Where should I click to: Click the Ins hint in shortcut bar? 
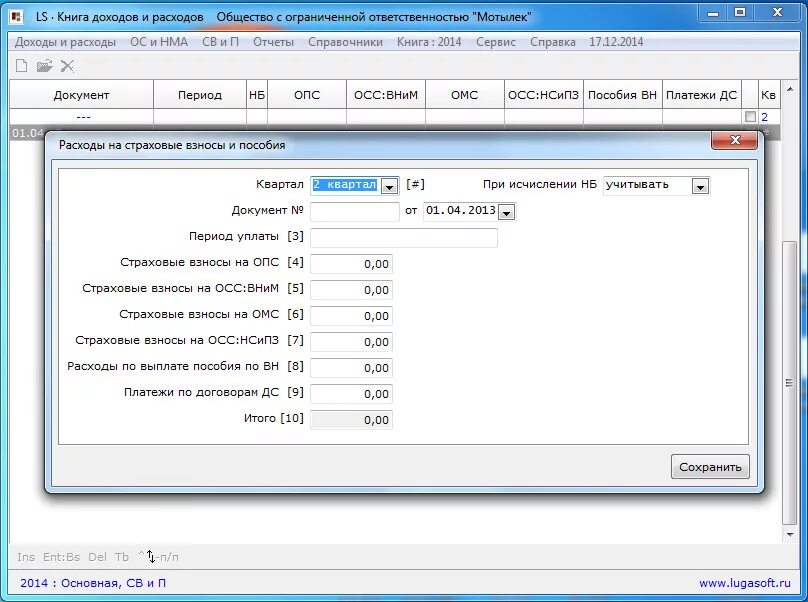coord(26,557)
